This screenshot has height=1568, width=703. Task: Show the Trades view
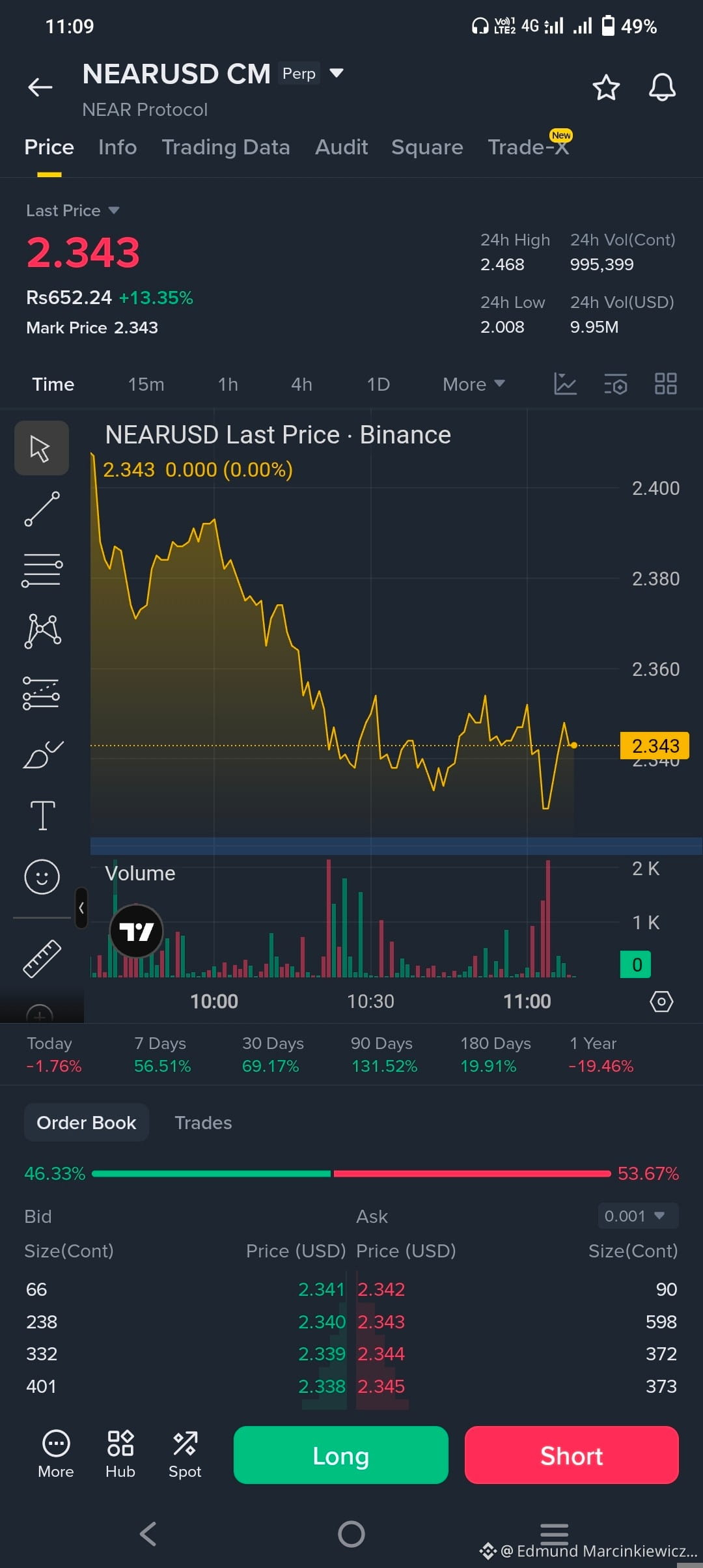(x=203, y=1123)
